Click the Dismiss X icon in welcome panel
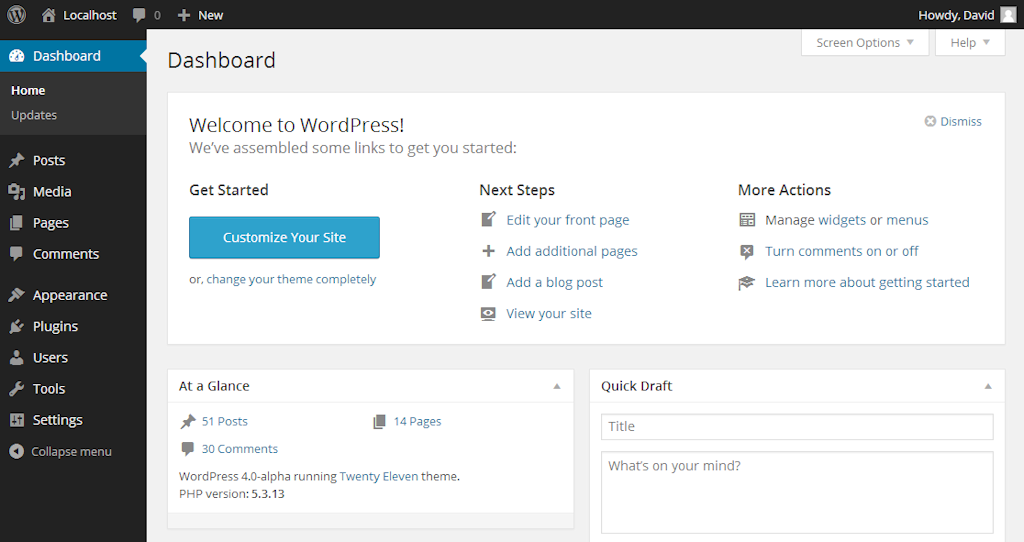Viewport: 1024px width, 542px height. (x=931, y=121)
